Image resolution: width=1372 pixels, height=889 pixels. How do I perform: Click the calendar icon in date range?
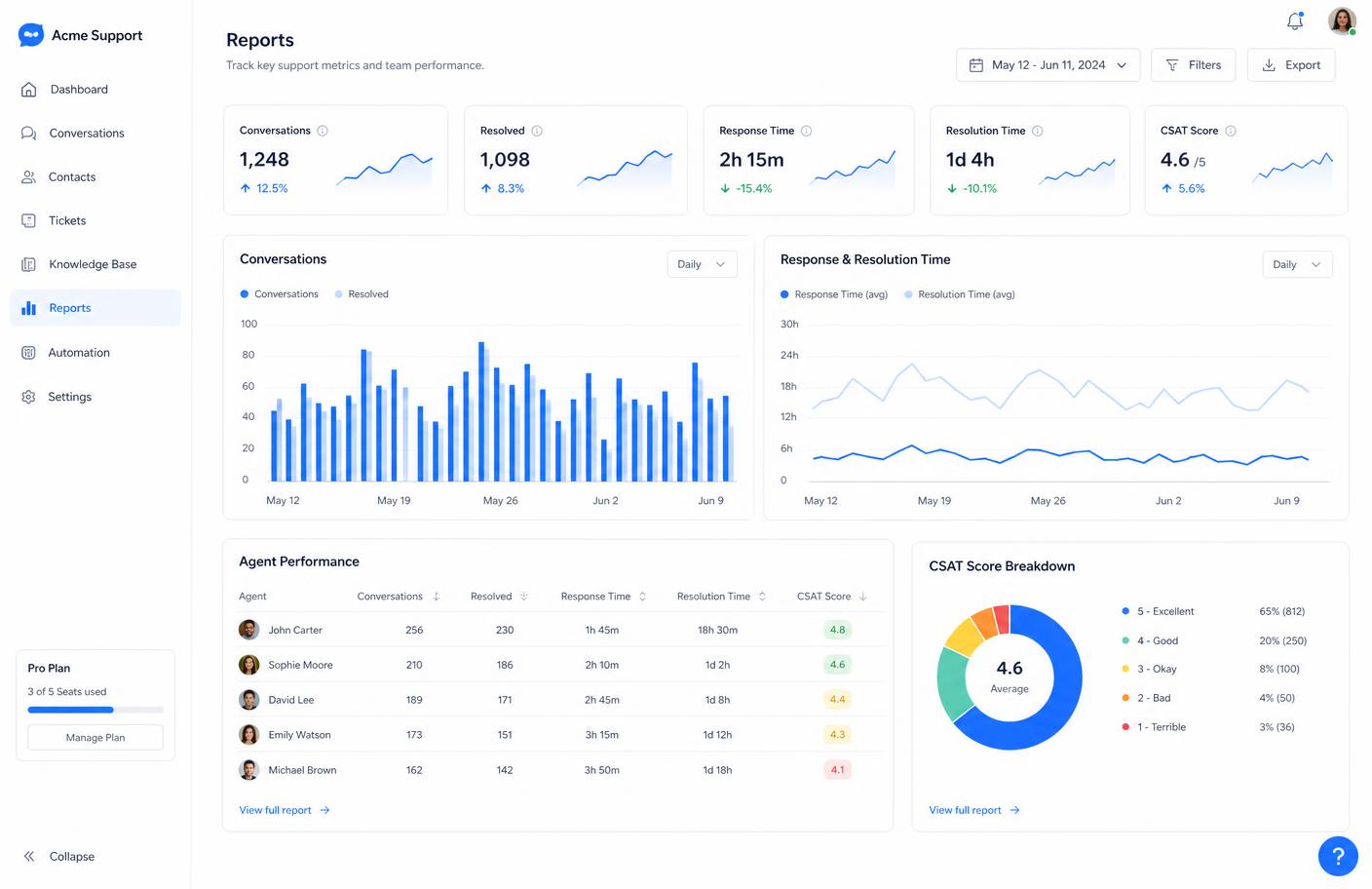click(976, 65)
